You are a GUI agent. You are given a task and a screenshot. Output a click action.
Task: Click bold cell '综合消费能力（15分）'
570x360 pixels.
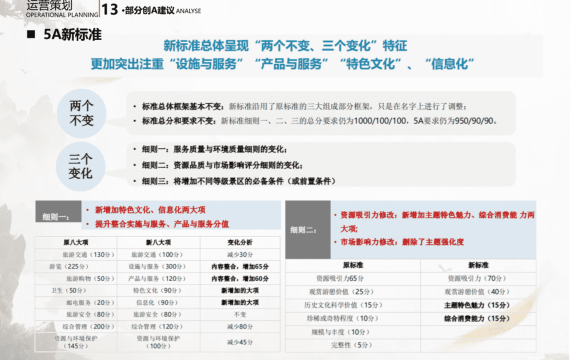[477, 319]
